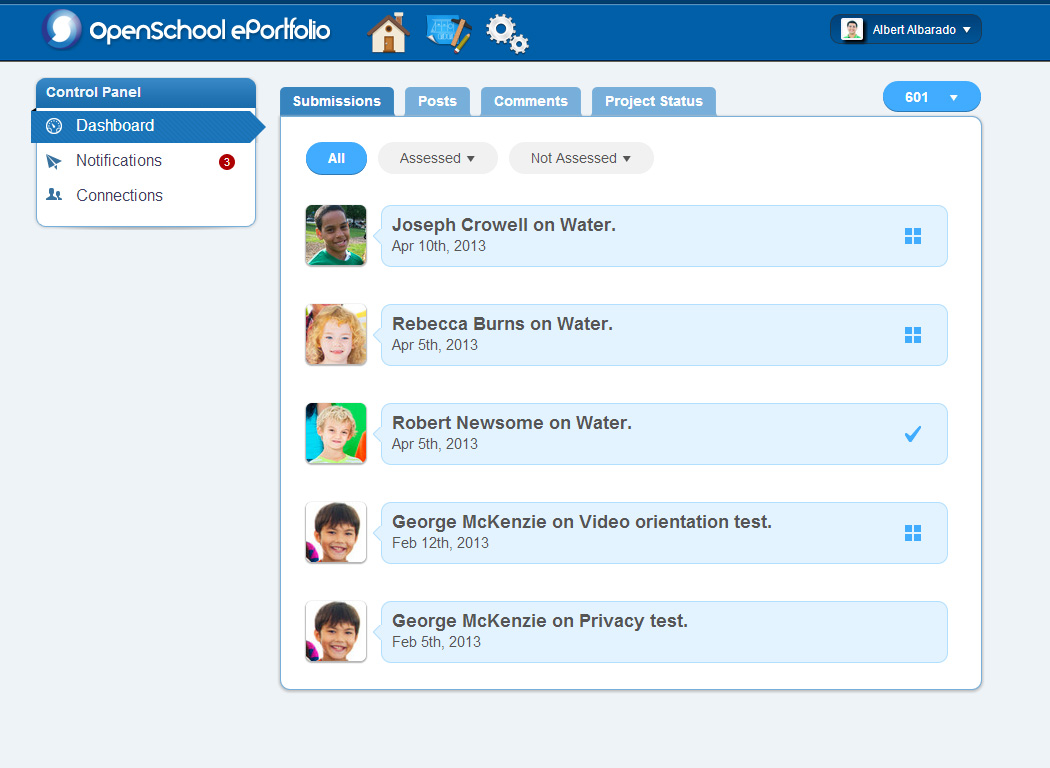The width and height of the screenshot is (1050, 768).
Task: Switch to the Comments tab
Action: [x=530, y=101]
